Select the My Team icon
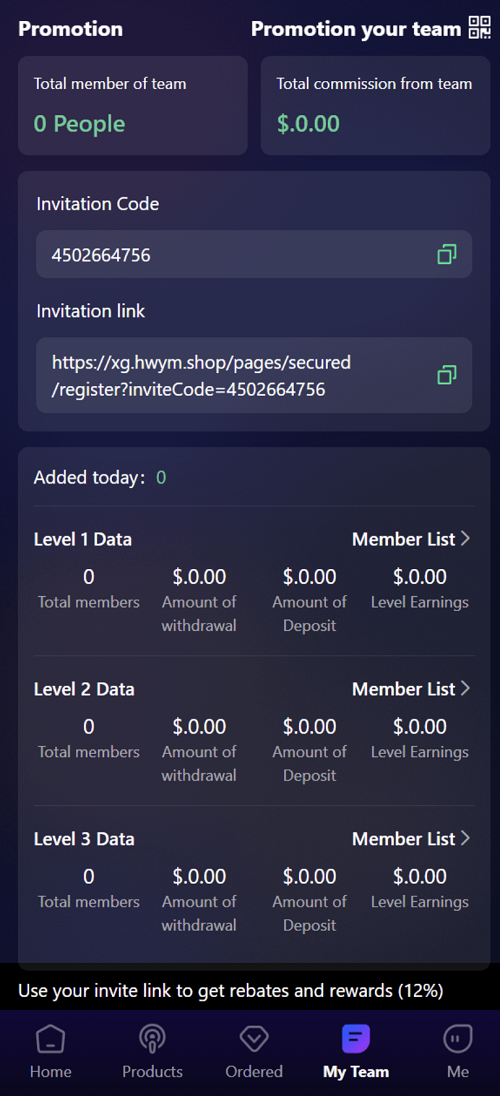 pyautogui.click(x=356, y=1039)
